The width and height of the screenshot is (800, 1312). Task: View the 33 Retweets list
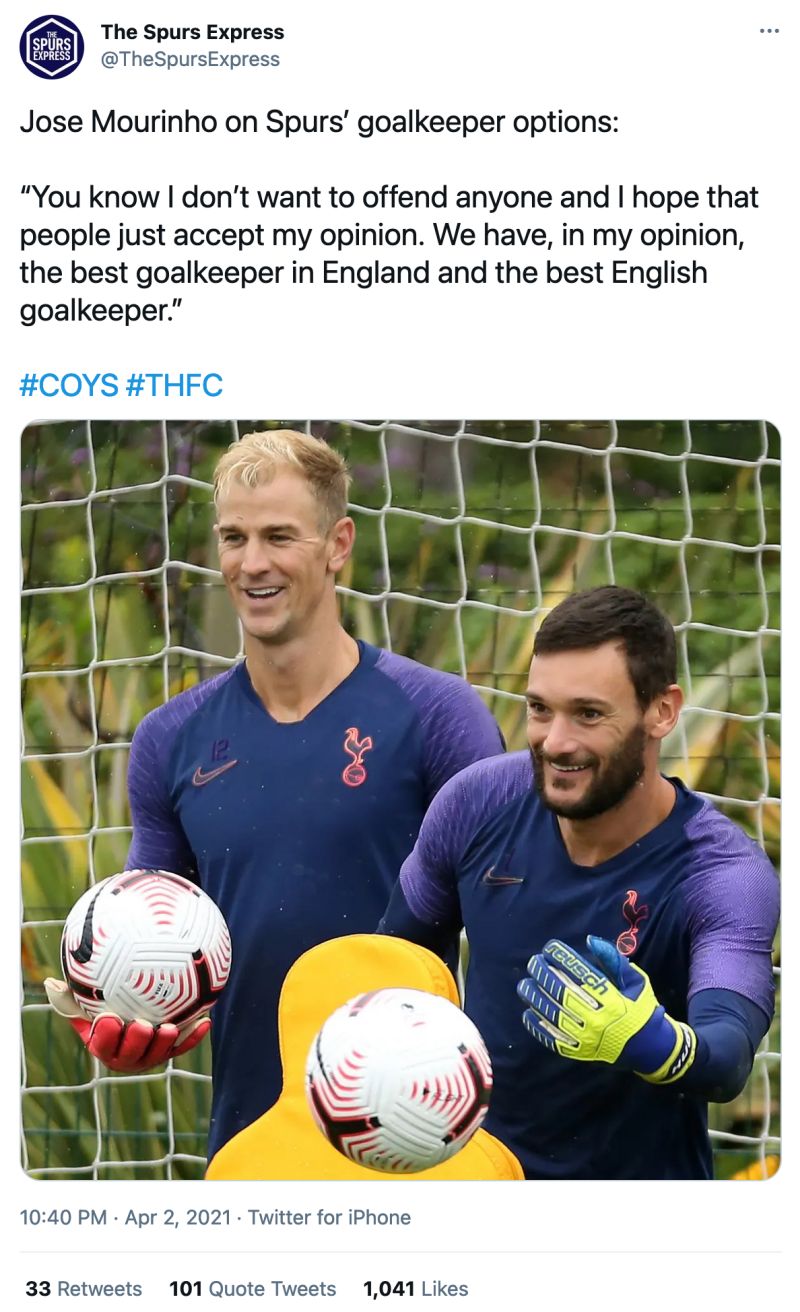coord(84,1289)
